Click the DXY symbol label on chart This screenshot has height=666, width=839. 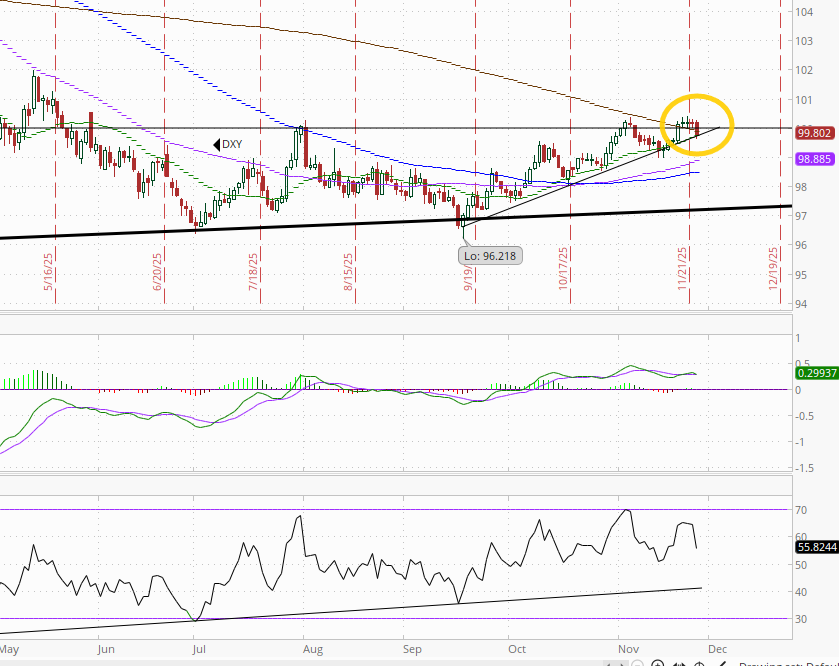[x=232, y=144]
